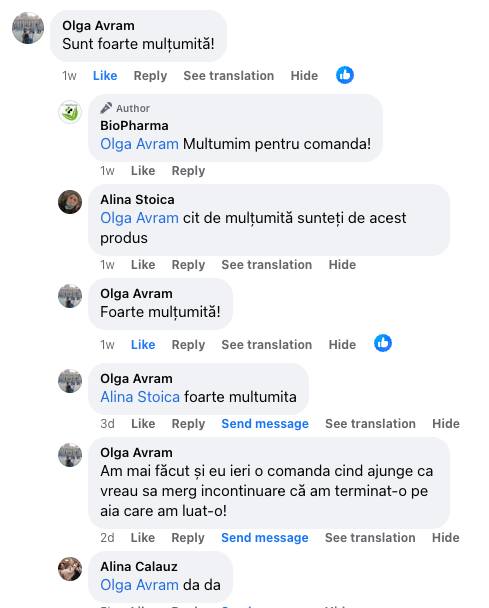Open Alina Calauz's profile picture
The image size is (489, 608).
click(70, 569)
